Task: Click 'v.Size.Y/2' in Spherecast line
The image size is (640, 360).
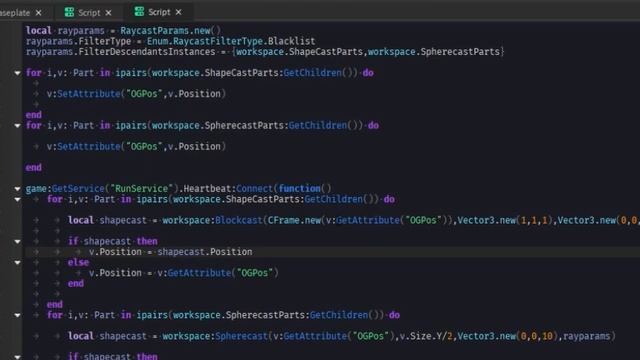Action: tap(426, 336)
